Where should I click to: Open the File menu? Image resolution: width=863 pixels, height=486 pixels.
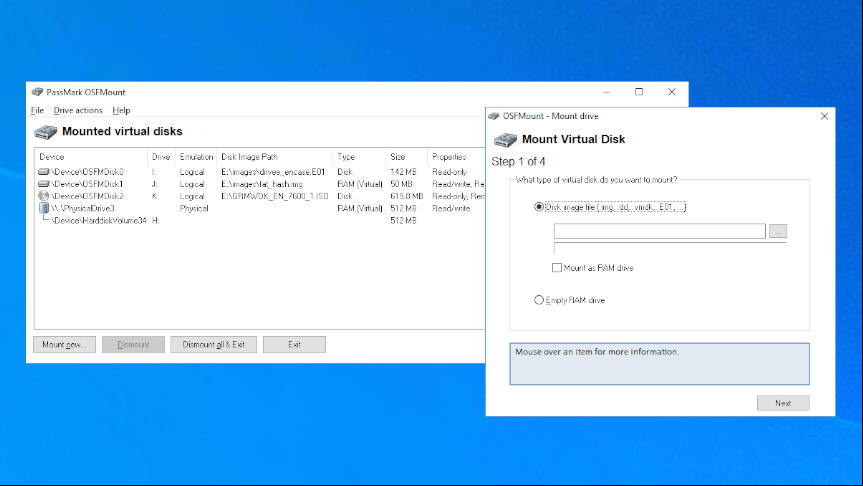37,110
